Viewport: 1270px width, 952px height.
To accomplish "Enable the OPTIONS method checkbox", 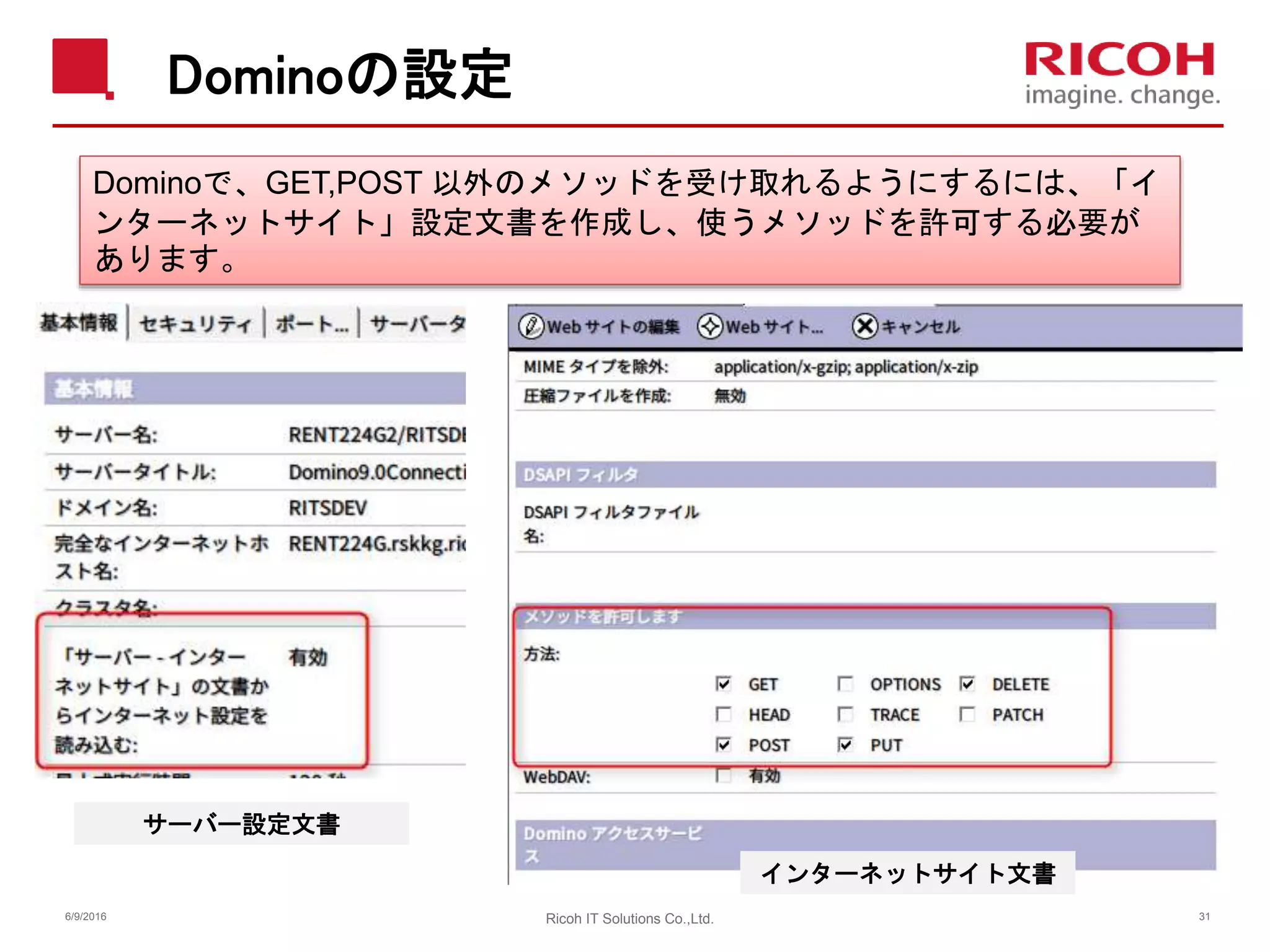I will point(845,684).
